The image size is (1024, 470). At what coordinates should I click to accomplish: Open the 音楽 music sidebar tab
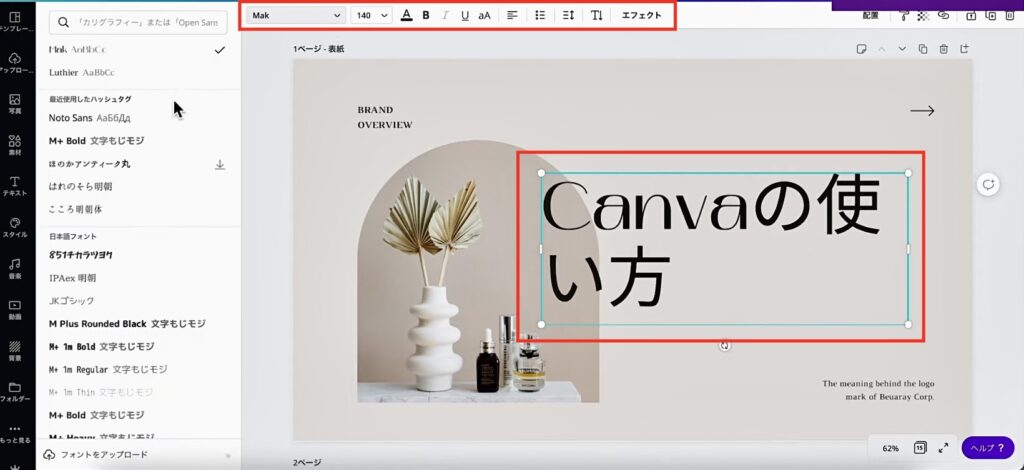[14, 268]
